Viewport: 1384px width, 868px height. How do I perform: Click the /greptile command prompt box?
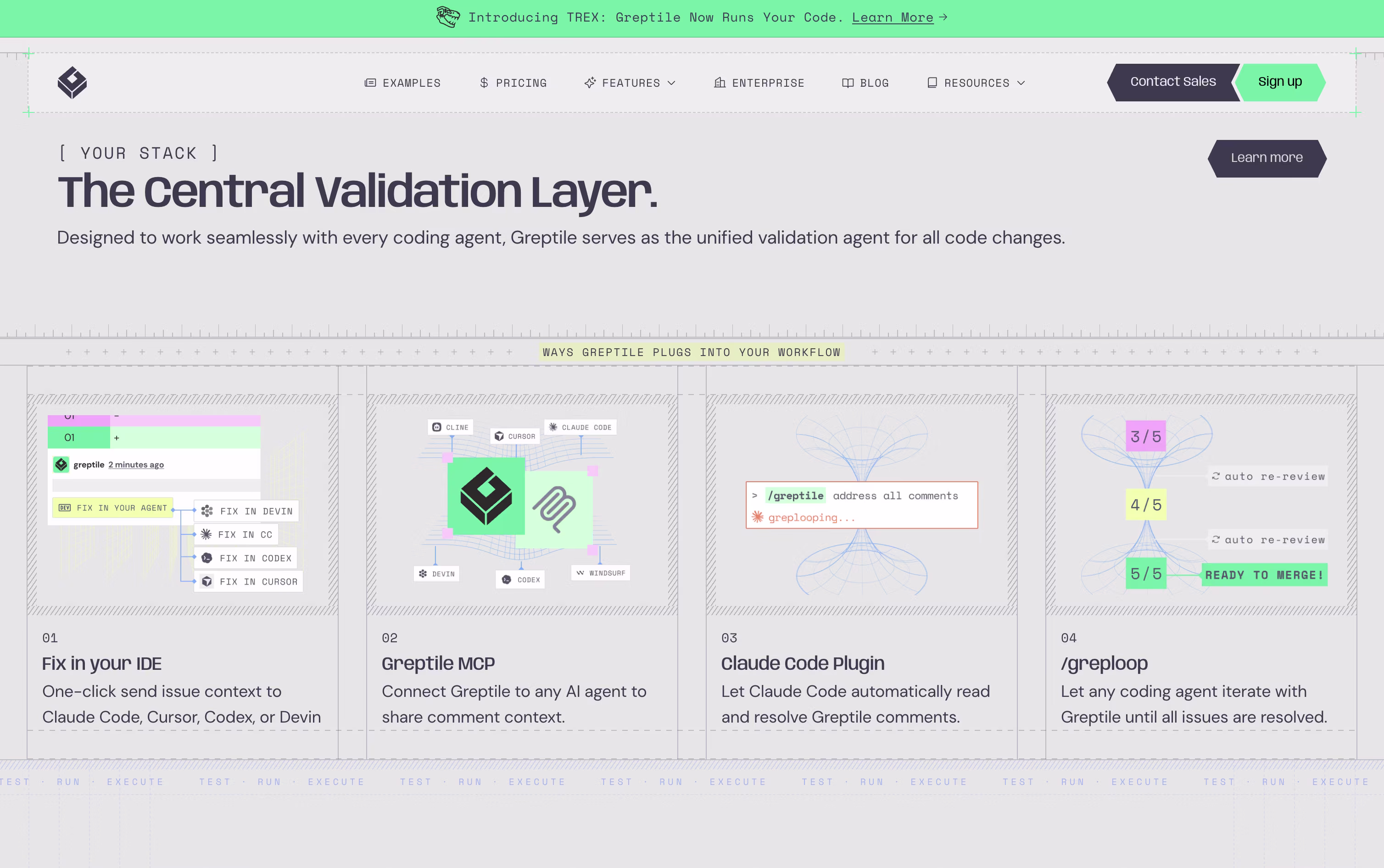point(862,505)
